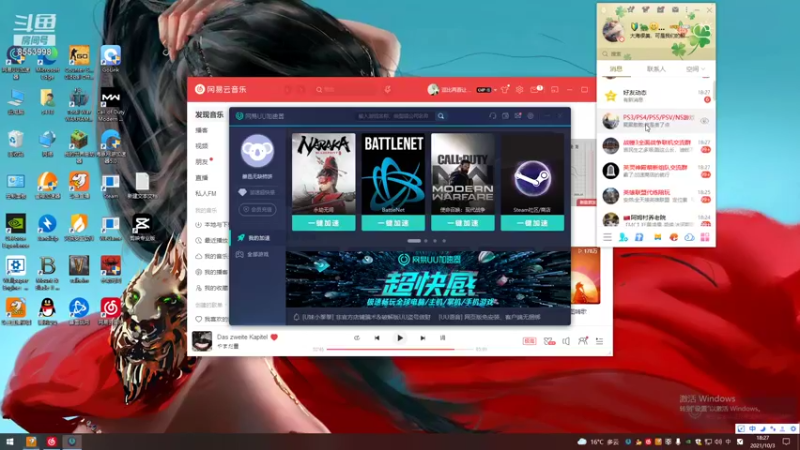The width and height of the screenshot is (800, 450).
Task: Click the QQ profile avatar at top
Action: click(612, 30)
